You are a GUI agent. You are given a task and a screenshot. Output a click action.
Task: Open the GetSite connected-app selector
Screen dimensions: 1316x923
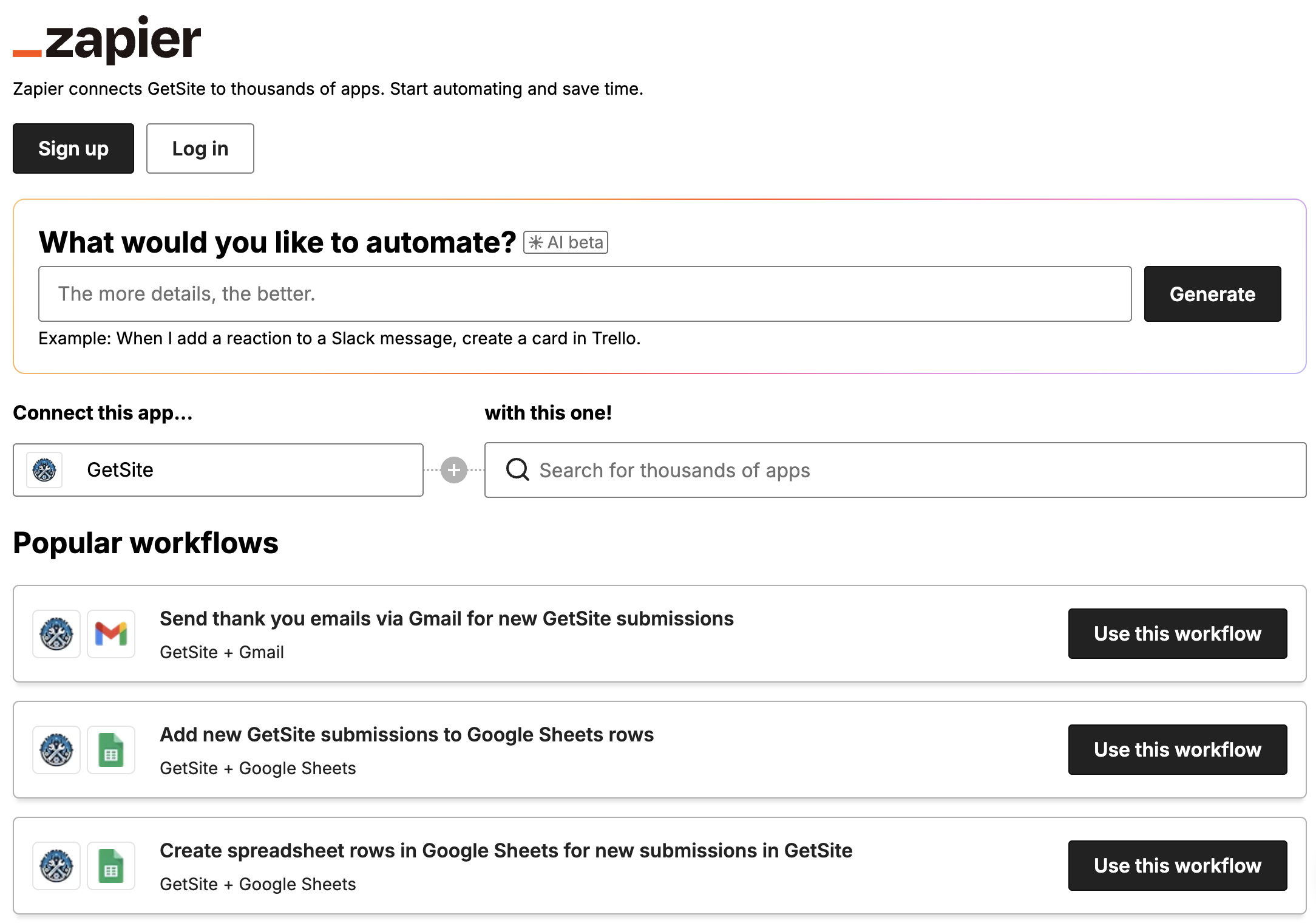[218, 469]
